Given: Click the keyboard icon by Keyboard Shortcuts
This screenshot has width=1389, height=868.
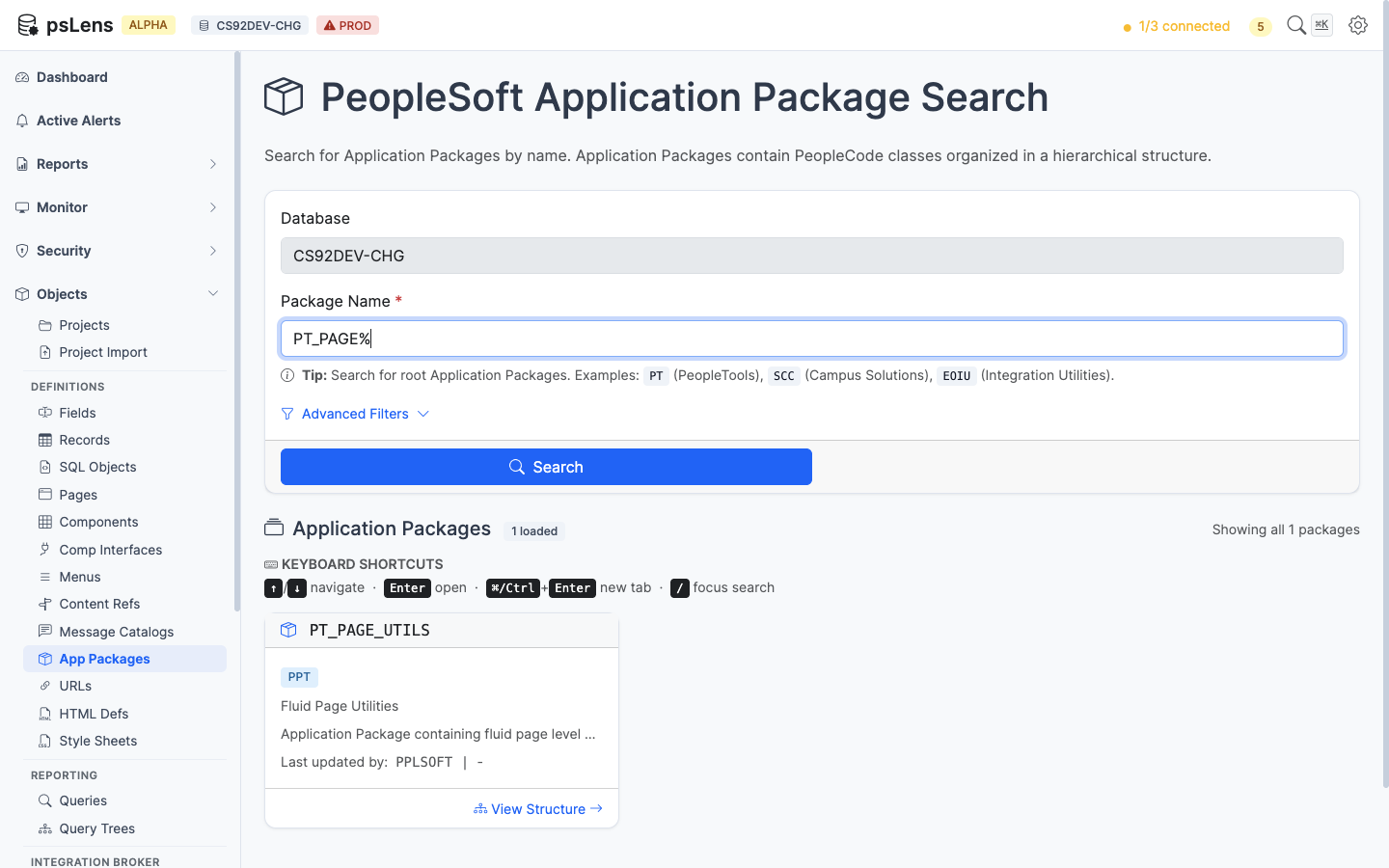Looking at the screenshot, I should point(271,564).
